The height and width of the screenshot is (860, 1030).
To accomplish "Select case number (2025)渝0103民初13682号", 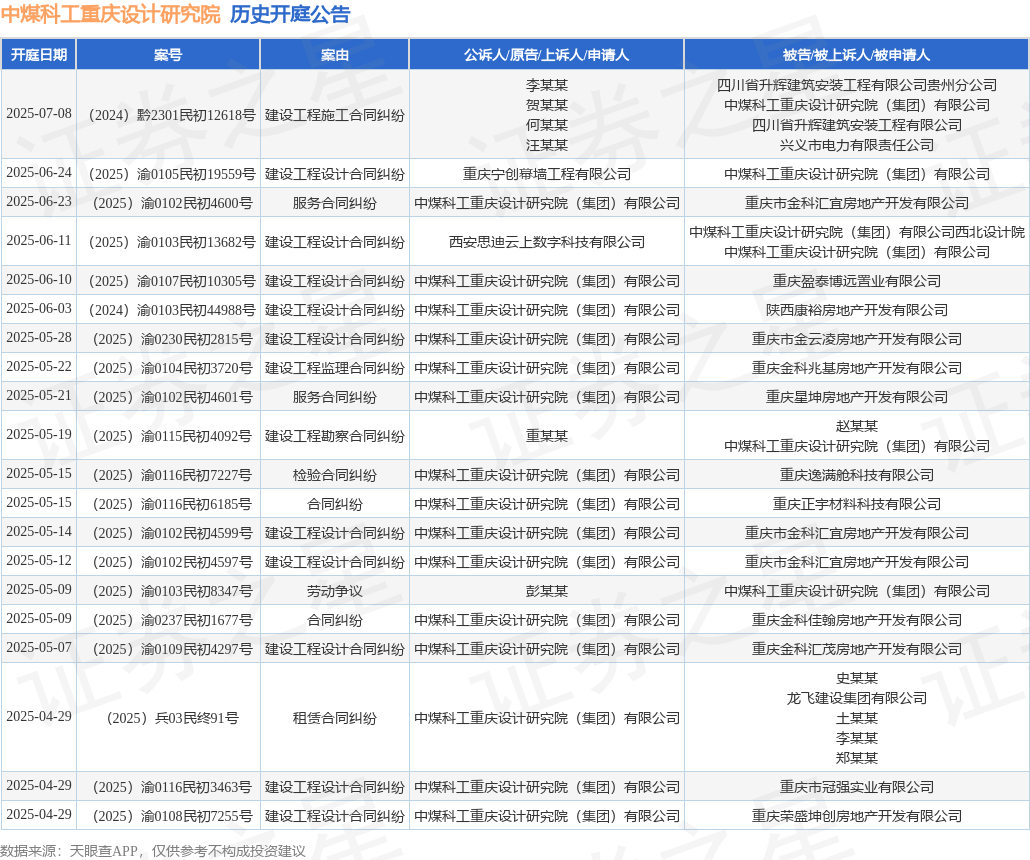I will pos(172,242).
